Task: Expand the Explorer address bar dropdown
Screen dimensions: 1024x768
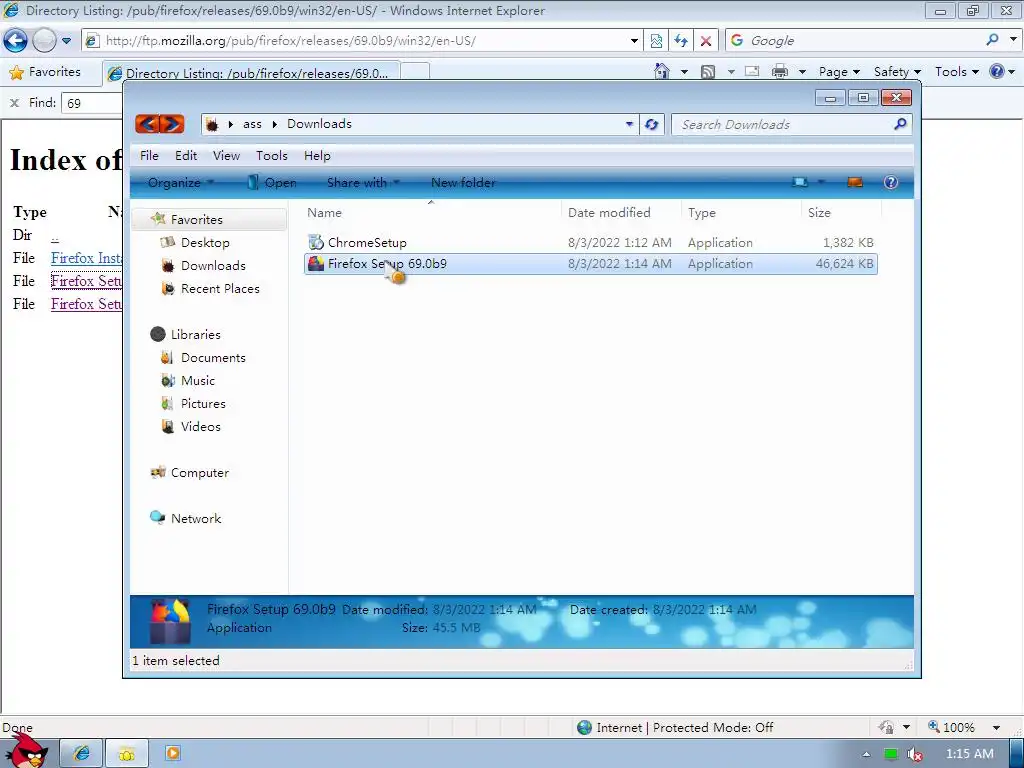Action: (629, 124)
